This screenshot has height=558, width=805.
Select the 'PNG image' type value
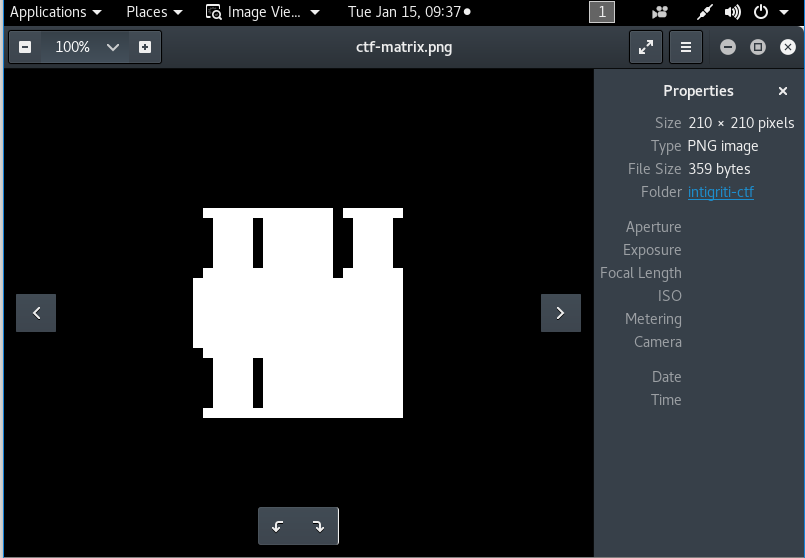[x=722, y=146]
